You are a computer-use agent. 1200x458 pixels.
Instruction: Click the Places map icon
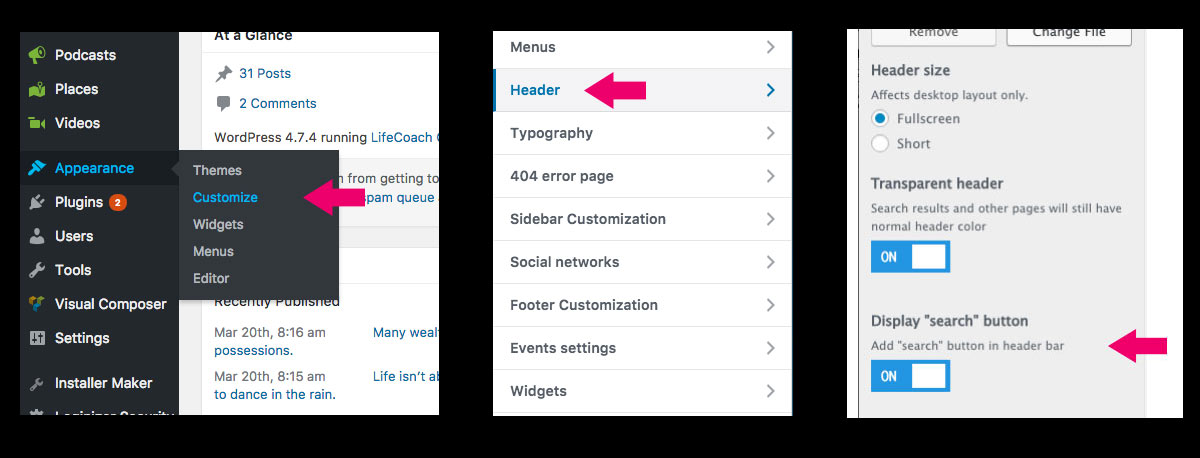[x=37, y=89]
